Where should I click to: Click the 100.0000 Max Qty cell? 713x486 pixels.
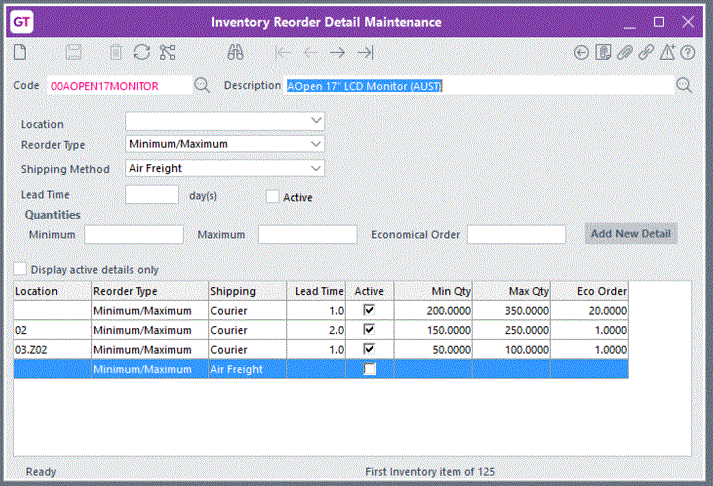pyautogui.click(x=511, y=350)
